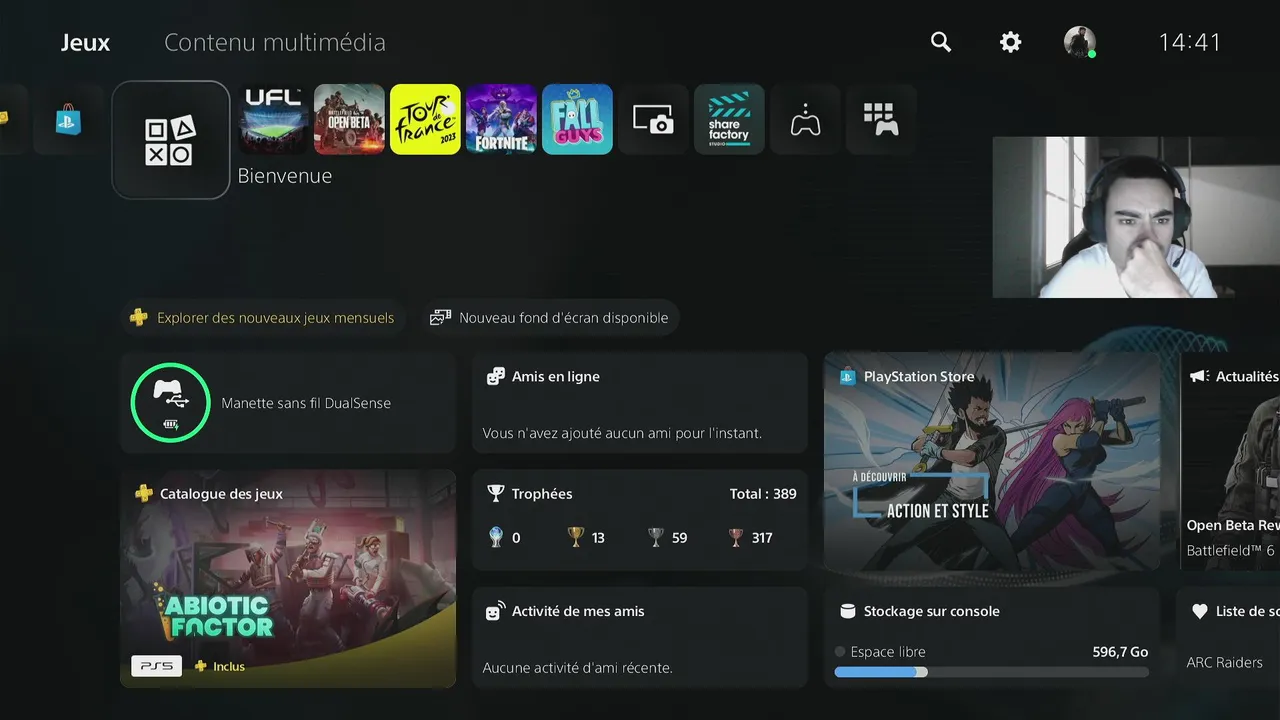Open the game library grid tile
This screenshot has height=720, width=1280.
coord(881,119)
